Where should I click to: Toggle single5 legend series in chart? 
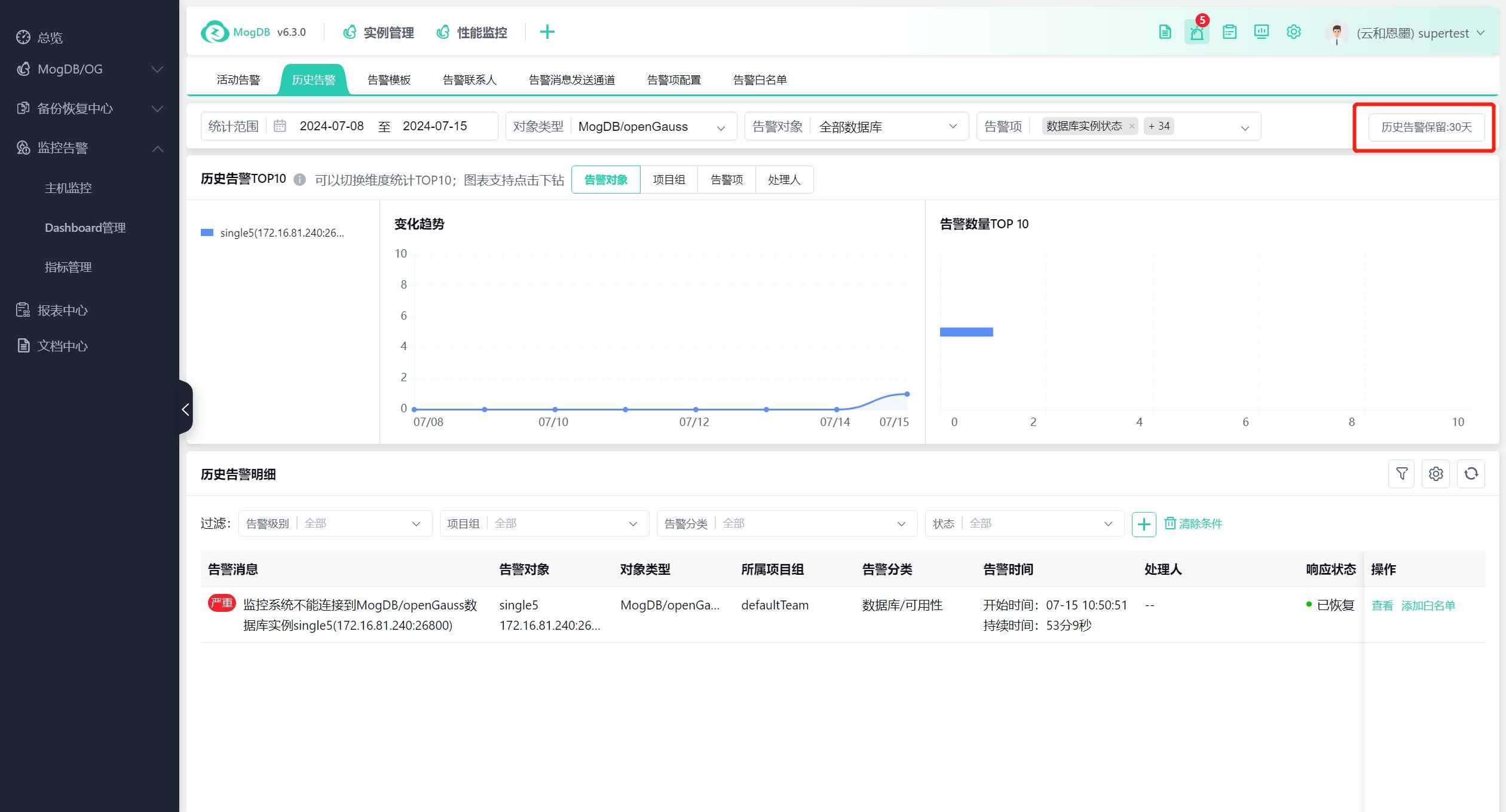tap(273, 233)
